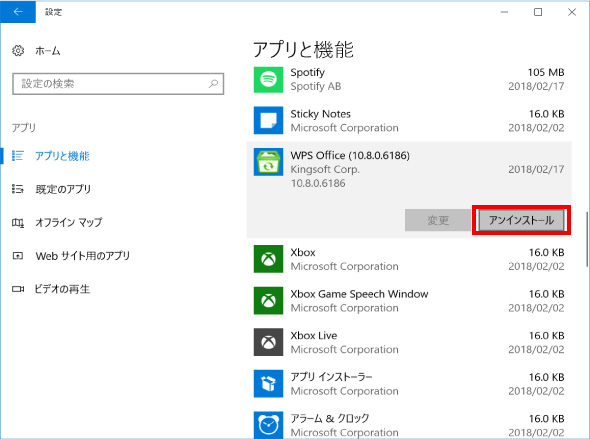Click the WPS Office install date 2018/02/17
The height and width of the screenshot is (439, 590).
point(536,169)
